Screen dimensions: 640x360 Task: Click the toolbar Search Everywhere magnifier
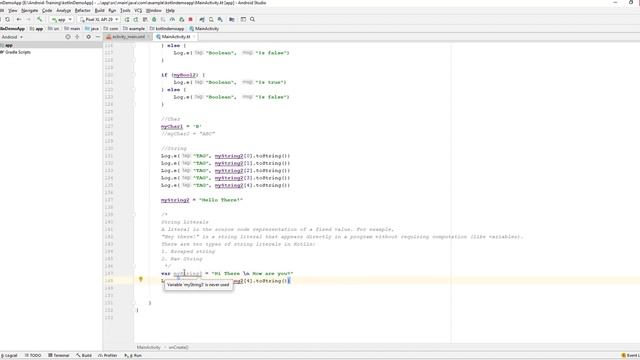point(252,19)
